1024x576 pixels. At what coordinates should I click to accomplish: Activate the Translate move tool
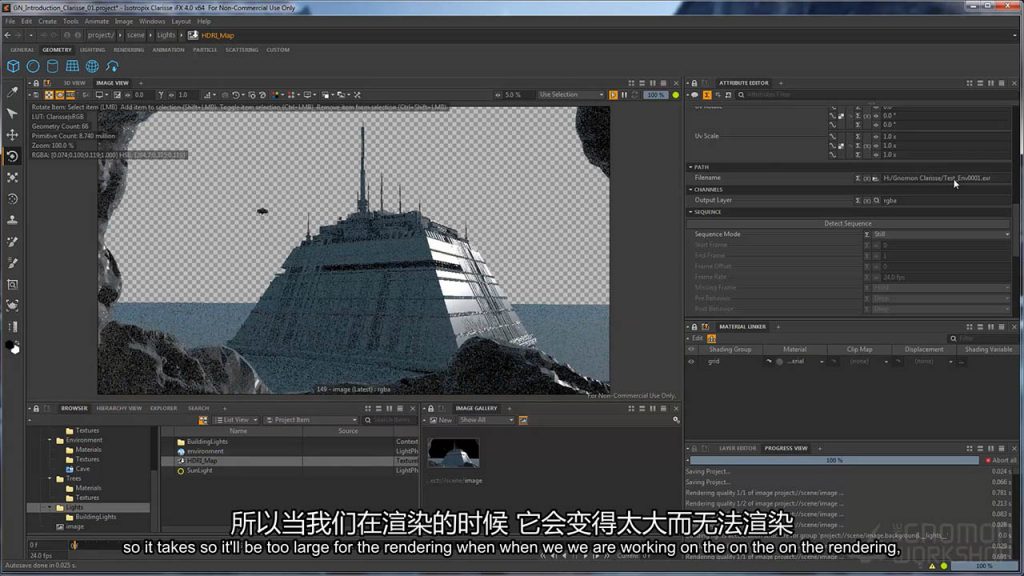(12, 135)
